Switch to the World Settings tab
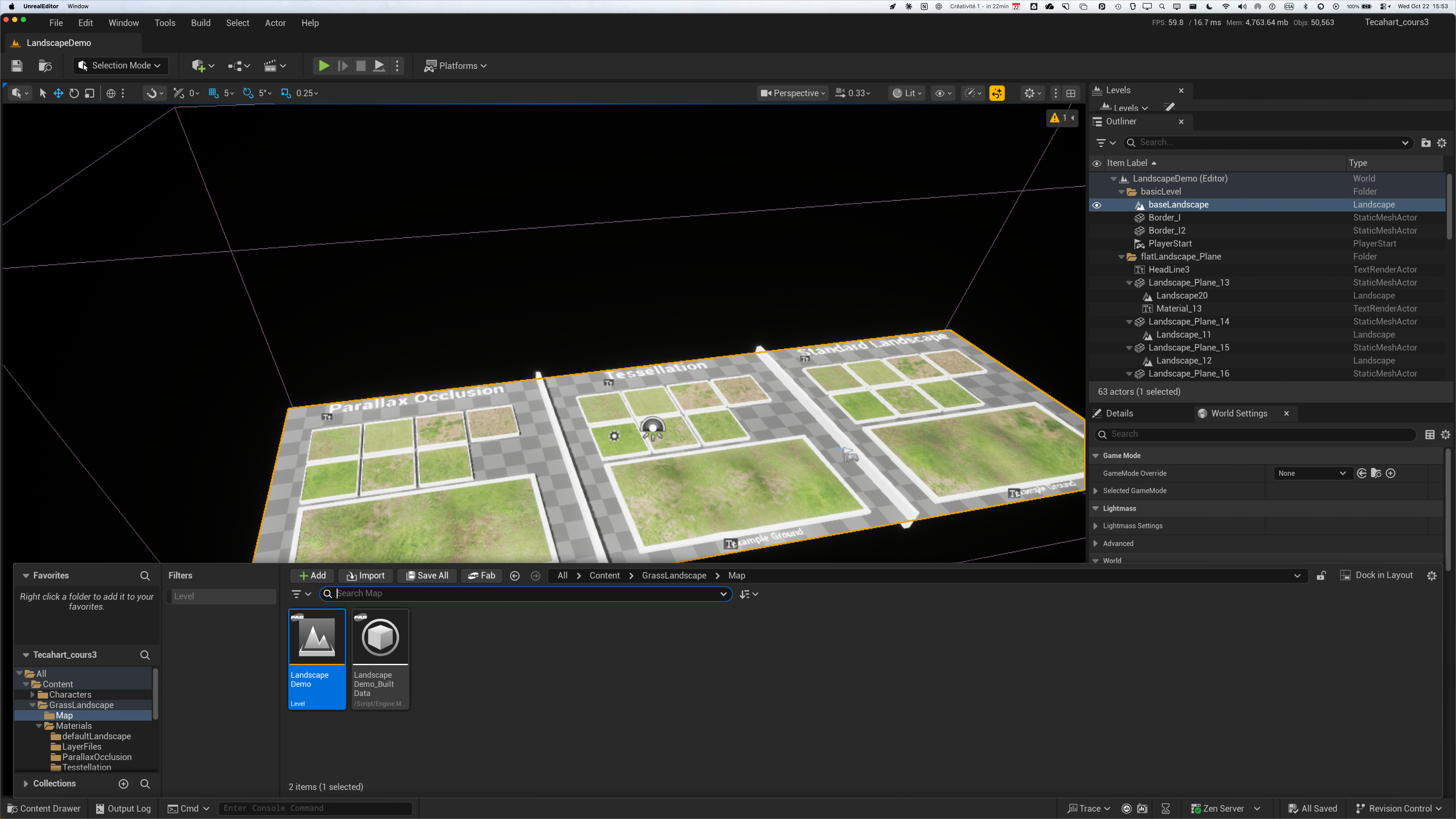1456x819 pixels. (x=1238, y=414)
